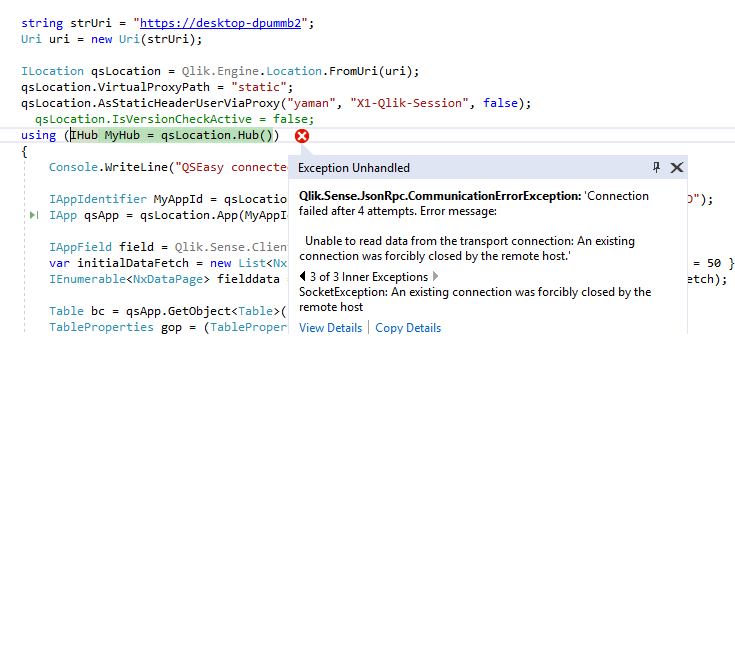The width and height of the screenshot is (735, 663).
Task: Close the Exception Unhandled popup
Action: coord(677,167)
